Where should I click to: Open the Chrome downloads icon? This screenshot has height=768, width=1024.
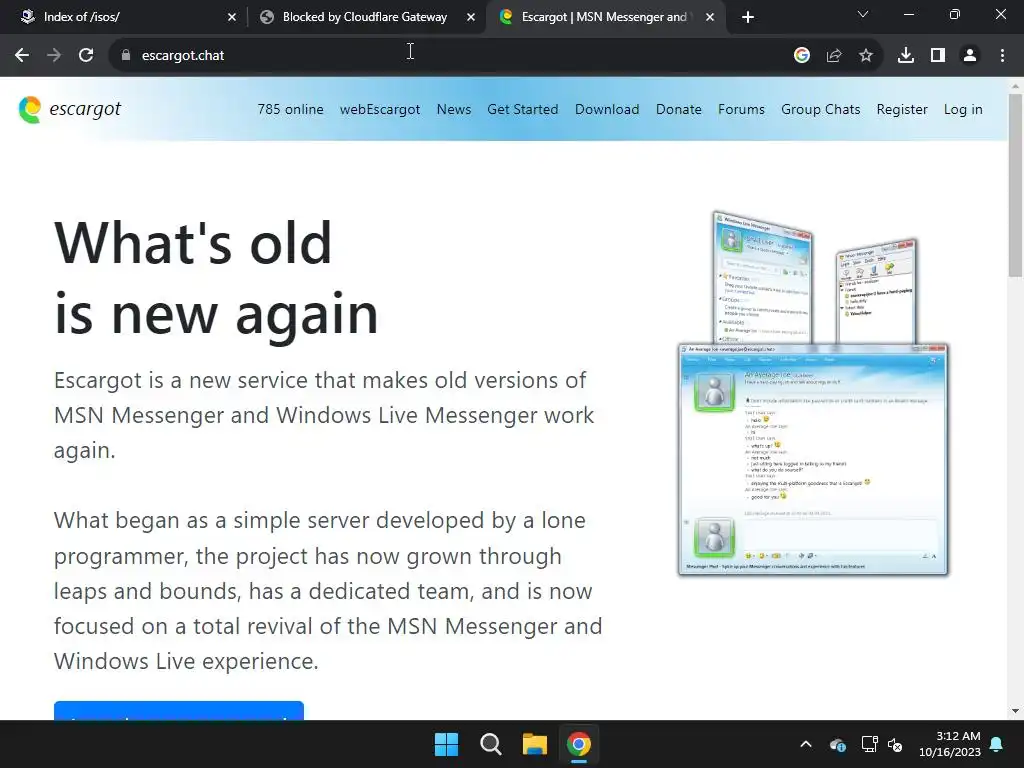906,56
